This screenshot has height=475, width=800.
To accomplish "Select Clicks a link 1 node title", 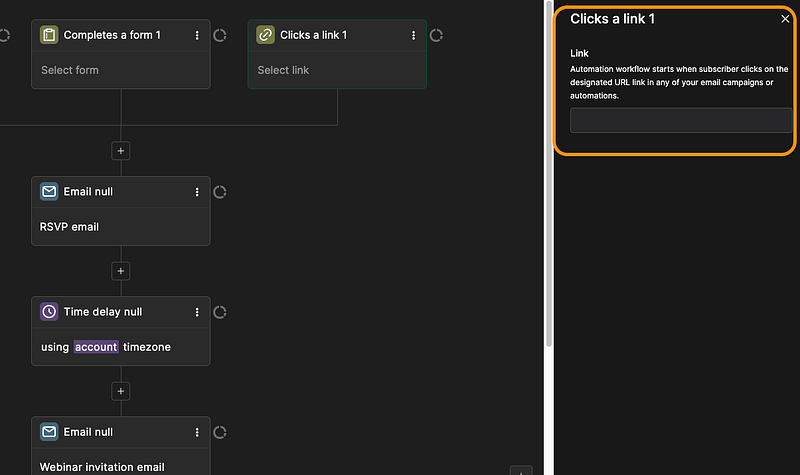I will [313, 35].
